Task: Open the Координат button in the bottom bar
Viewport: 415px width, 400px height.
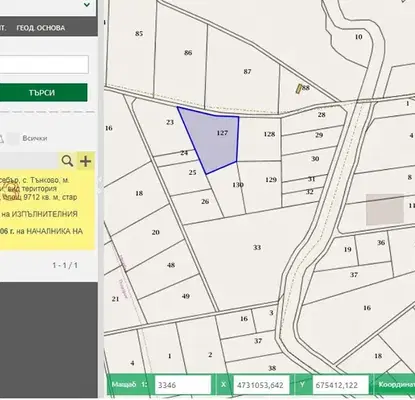Action: [x=395, y=385]
